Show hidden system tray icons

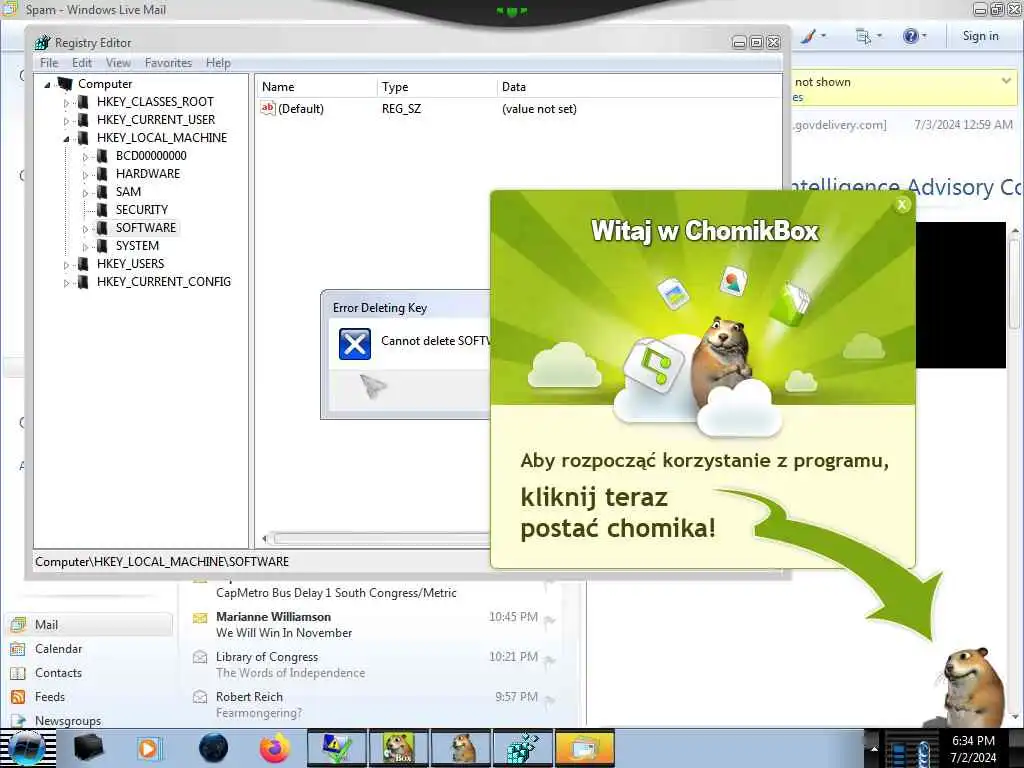coord(874,748)
